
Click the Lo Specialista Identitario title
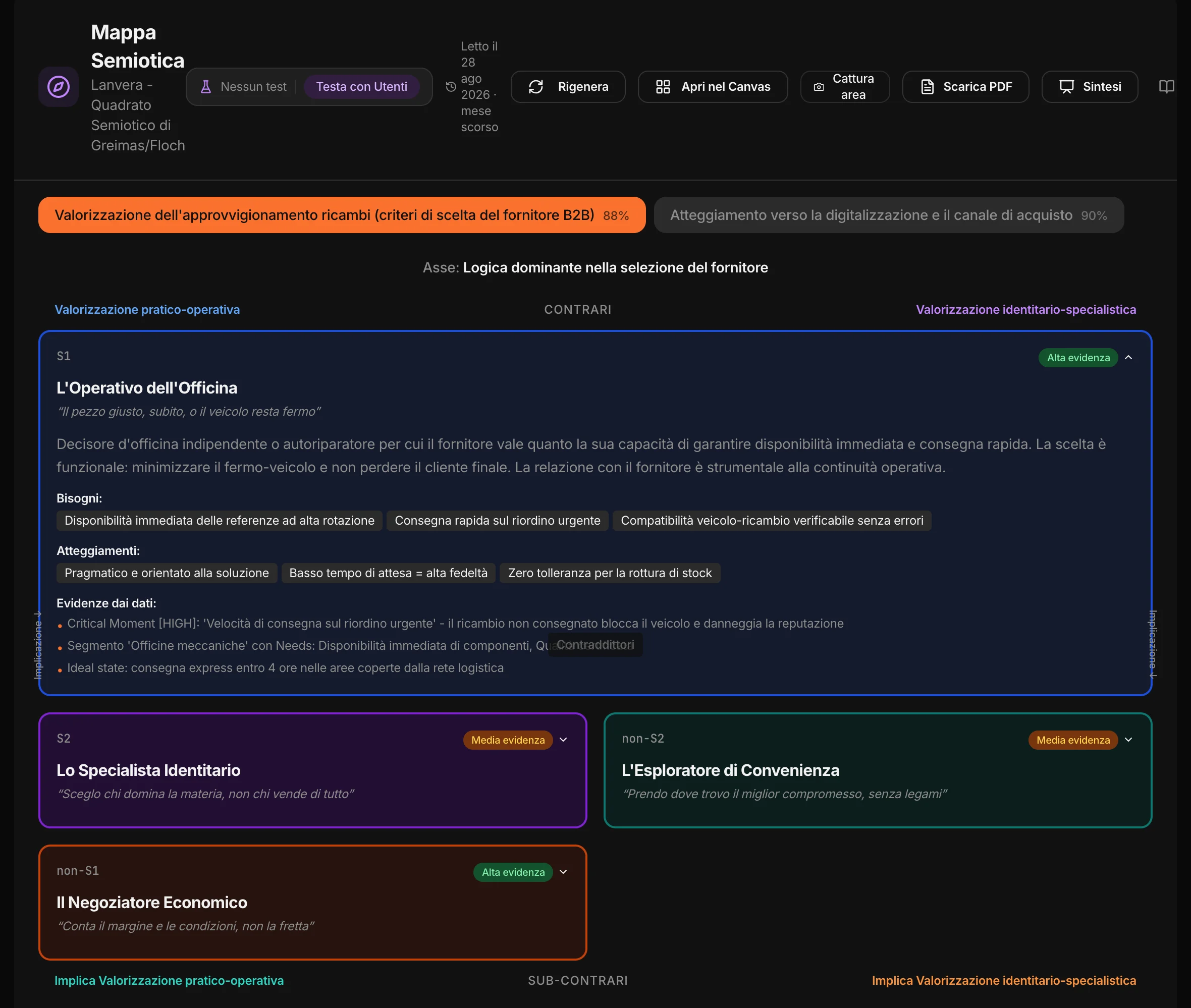(x=148, y=770)
